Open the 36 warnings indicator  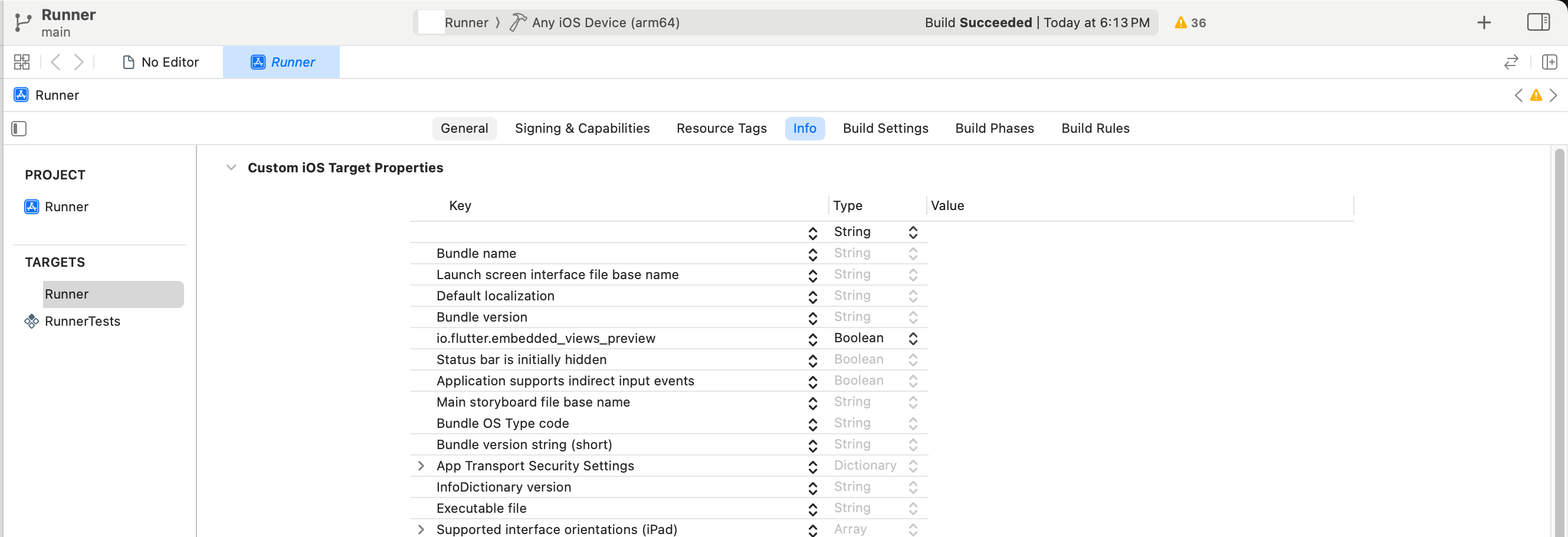[x=1190, y=22]
